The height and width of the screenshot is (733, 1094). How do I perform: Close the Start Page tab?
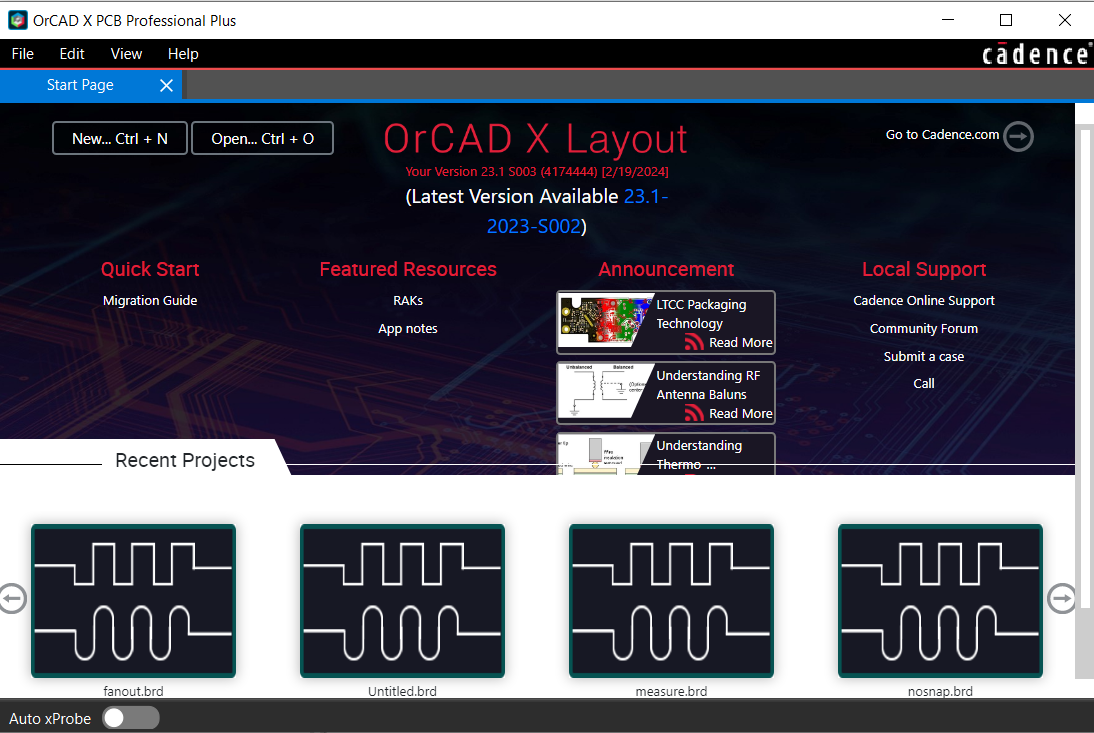click(x=166, y=85)
